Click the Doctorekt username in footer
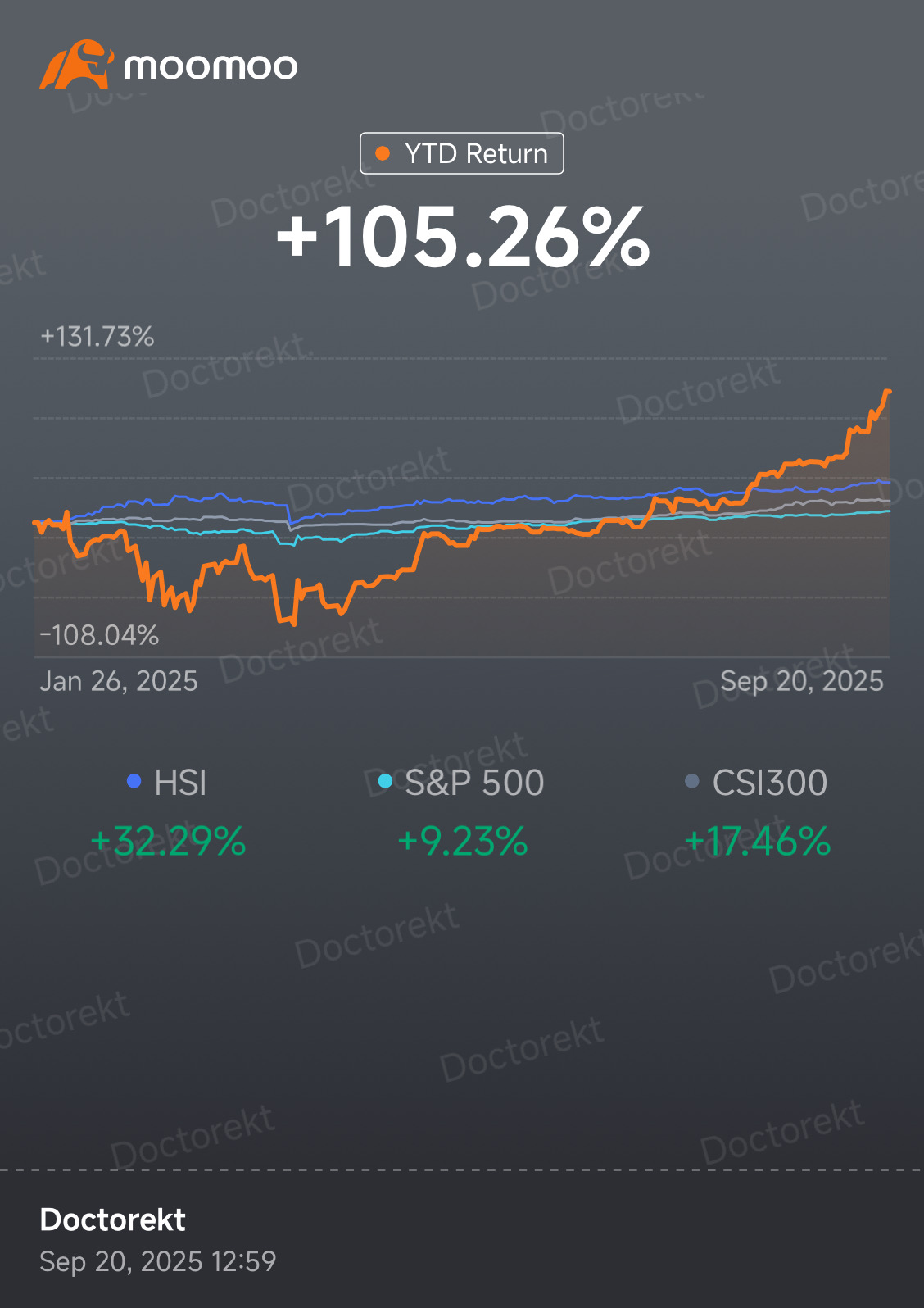 pos(113,1220)
